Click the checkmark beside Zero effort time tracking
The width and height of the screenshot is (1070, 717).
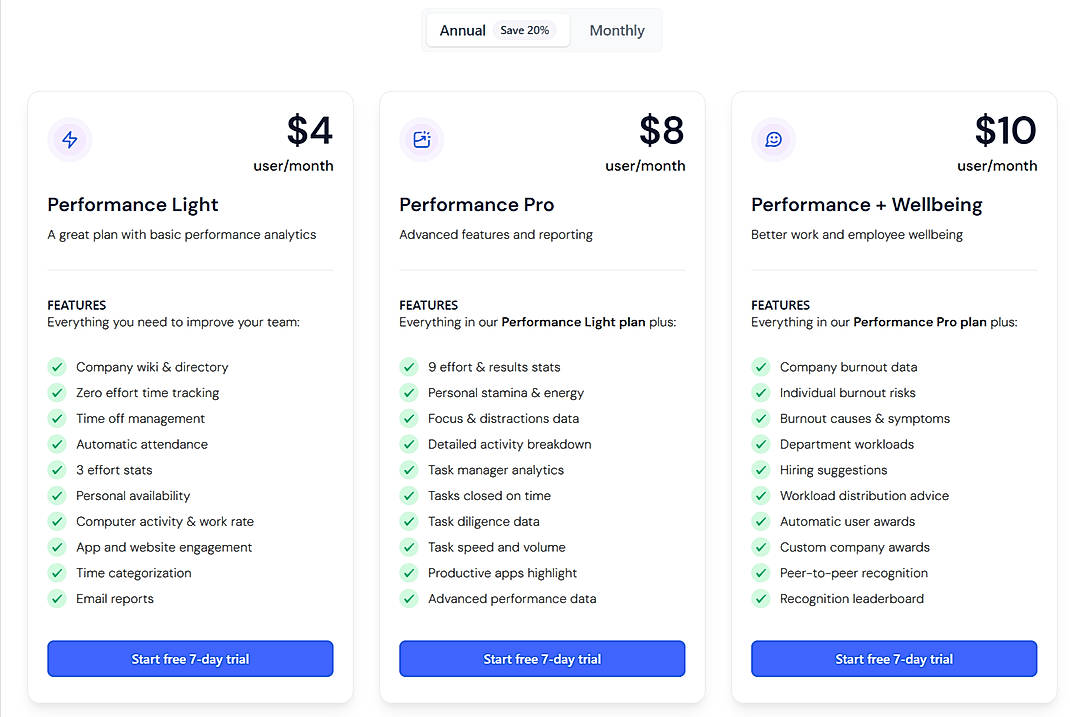coord(57,392)
